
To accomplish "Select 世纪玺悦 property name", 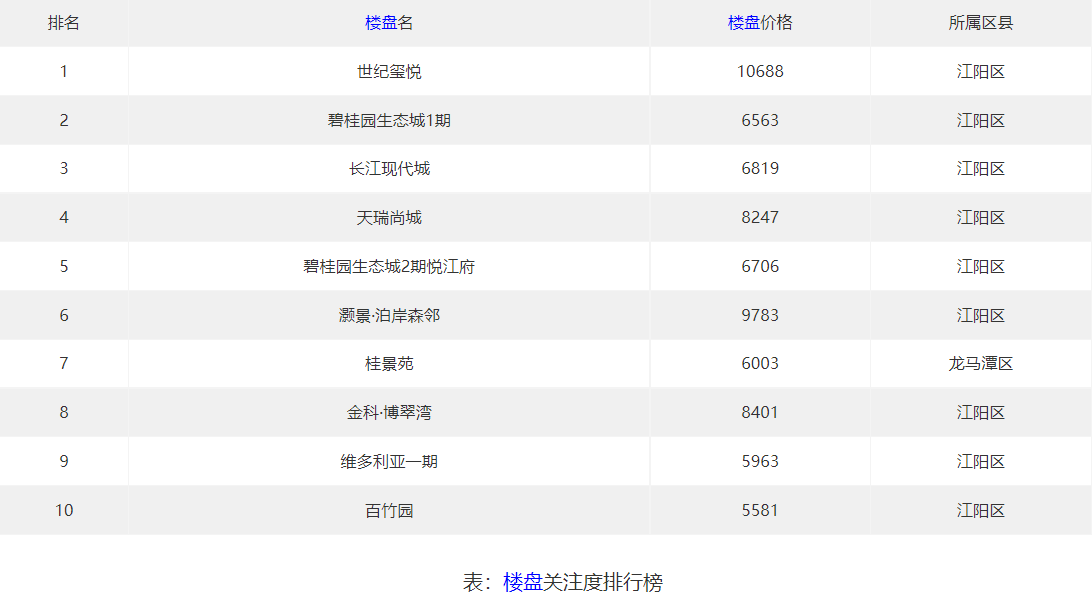I will pyautogui.click(x=389, y=72).
